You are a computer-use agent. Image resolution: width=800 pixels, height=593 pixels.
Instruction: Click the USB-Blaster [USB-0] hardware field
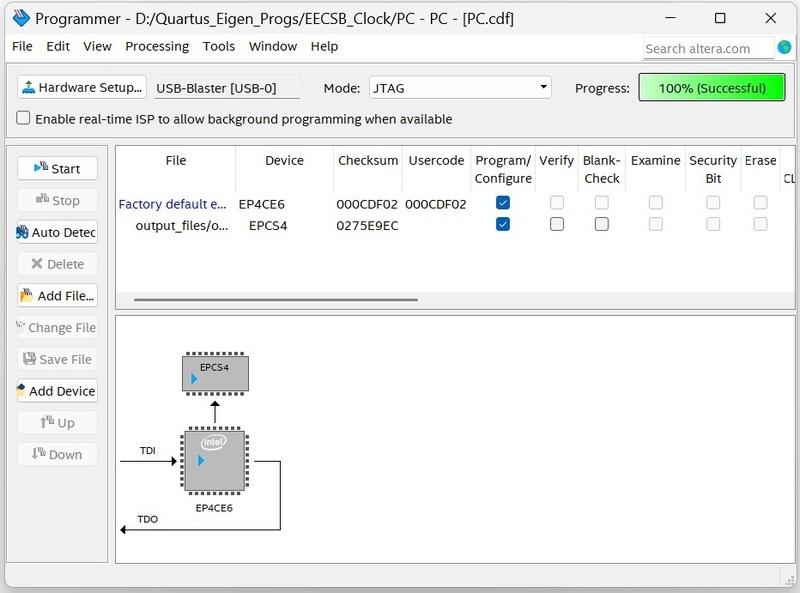tap(227, 88)
